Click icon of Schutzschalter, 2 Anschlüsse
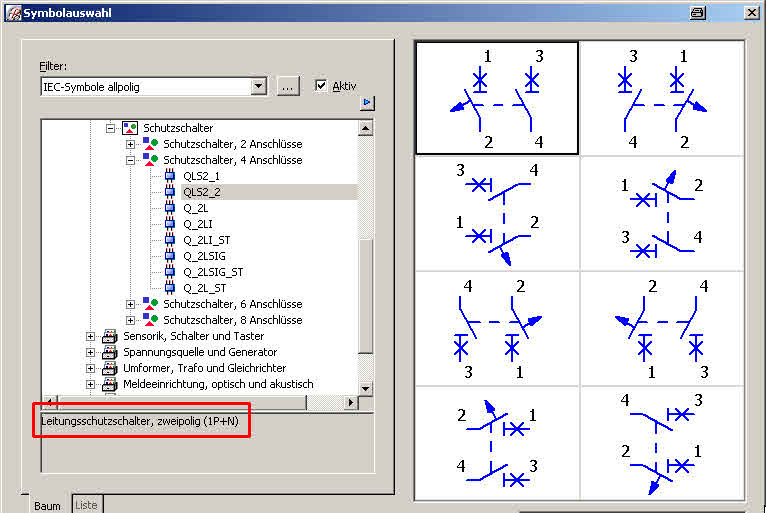The width and height of the screenshot is (766, 513). pos(150,144)
